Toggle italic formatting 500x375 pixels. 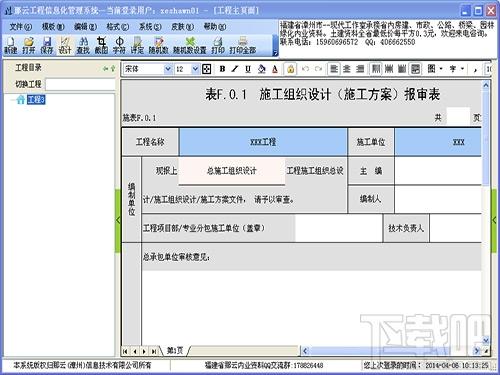[x=235, y=69]
